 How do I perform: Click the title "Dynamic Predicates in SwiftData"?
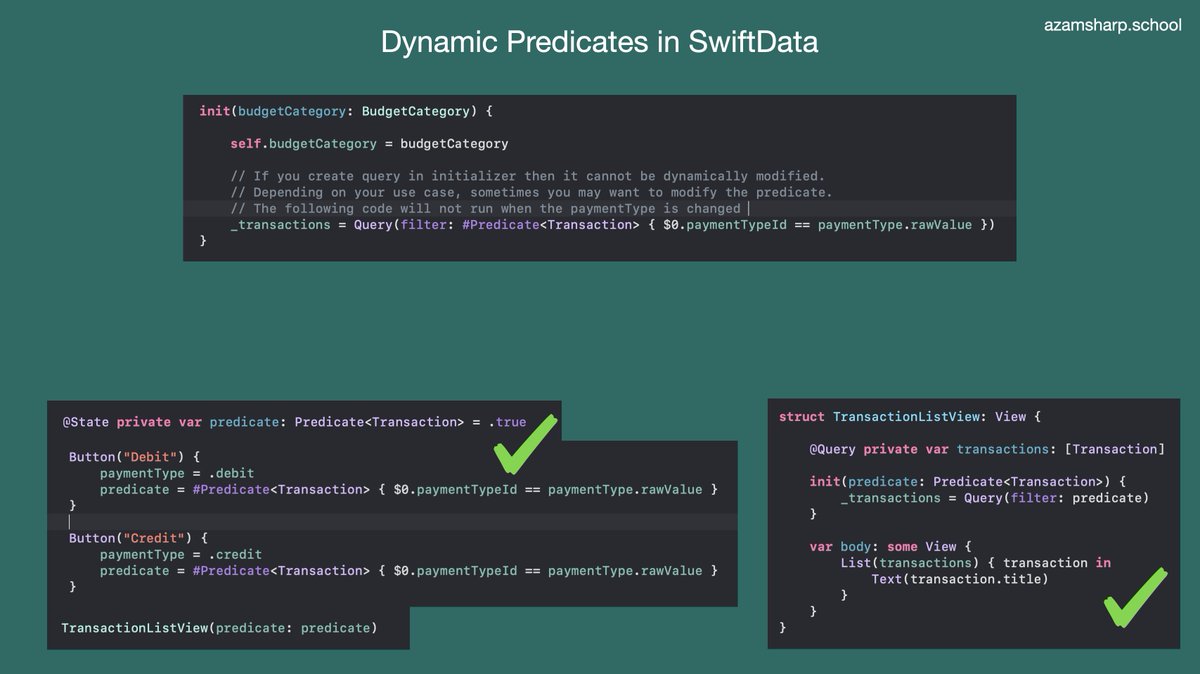[x=599, y=42]
